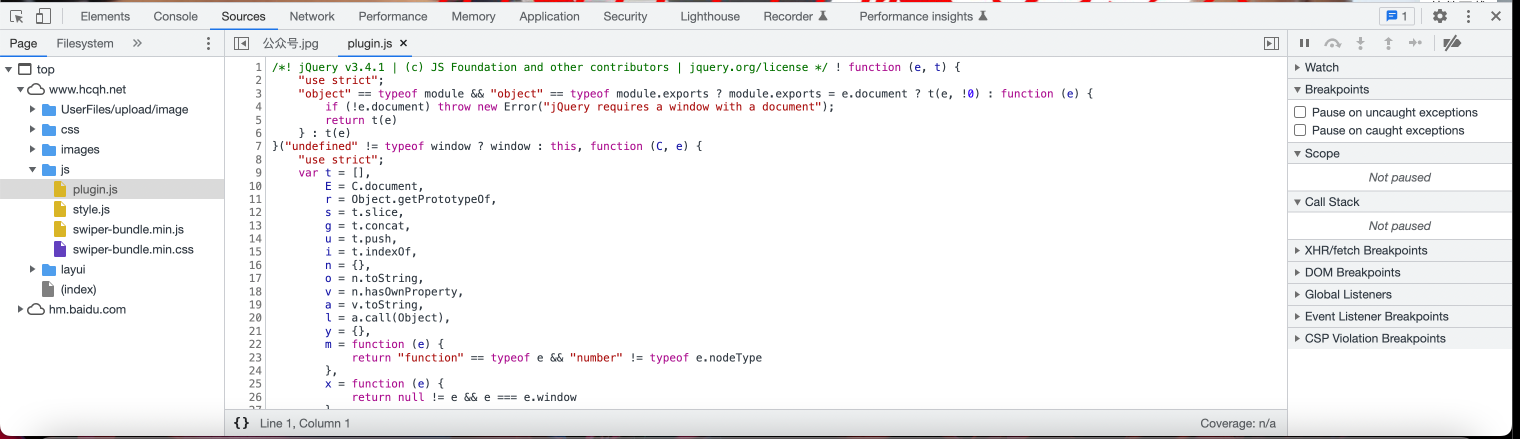
Task: Click the hide navigator sidebar icon
Action: tap(241, 44)
